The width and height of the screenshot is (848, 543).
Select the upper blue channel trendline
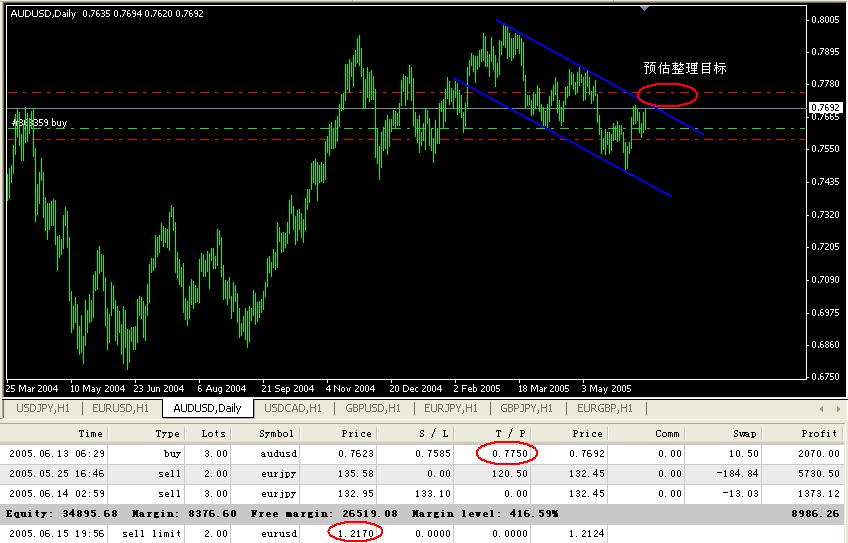(x=599, y=77)
